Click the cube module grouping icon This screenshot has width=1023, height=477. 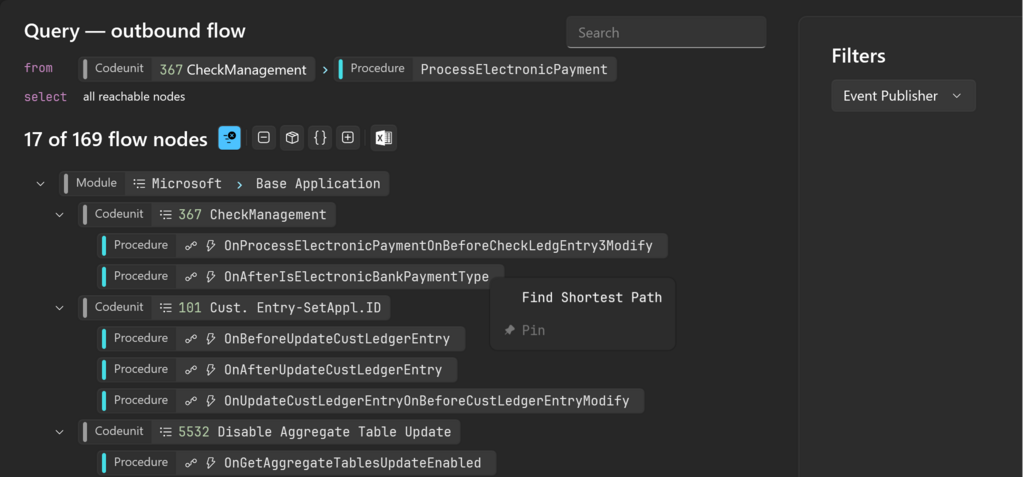click(292, 138)
